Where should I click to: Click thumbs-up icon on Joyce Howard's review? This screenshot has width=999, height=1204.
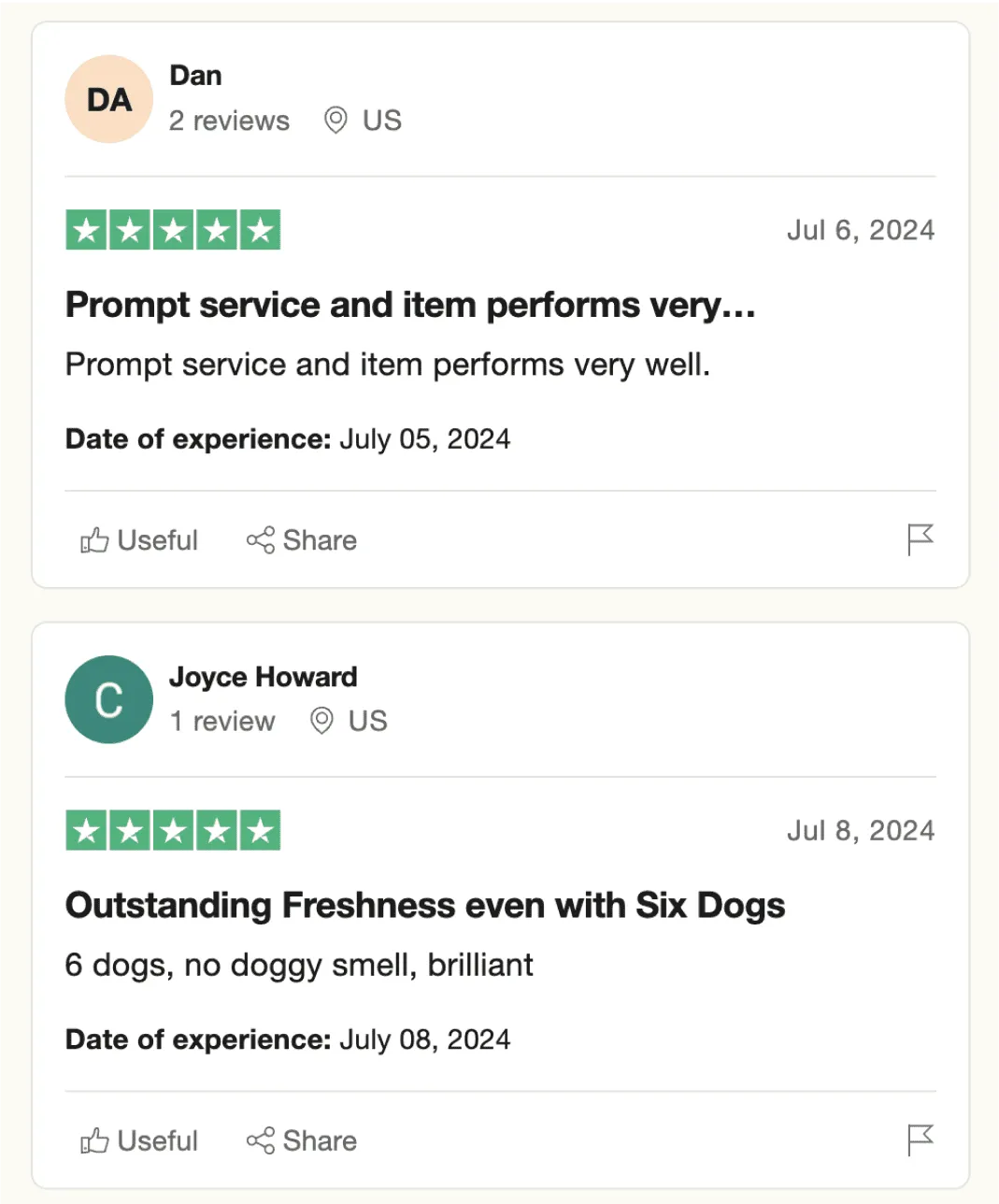[x=94, y=1140]
